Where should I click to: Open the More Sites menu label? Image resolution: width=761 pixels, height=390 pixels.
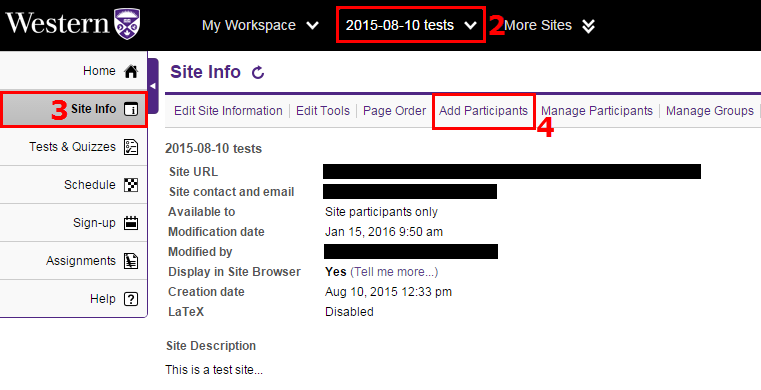(x=538, y=25)
